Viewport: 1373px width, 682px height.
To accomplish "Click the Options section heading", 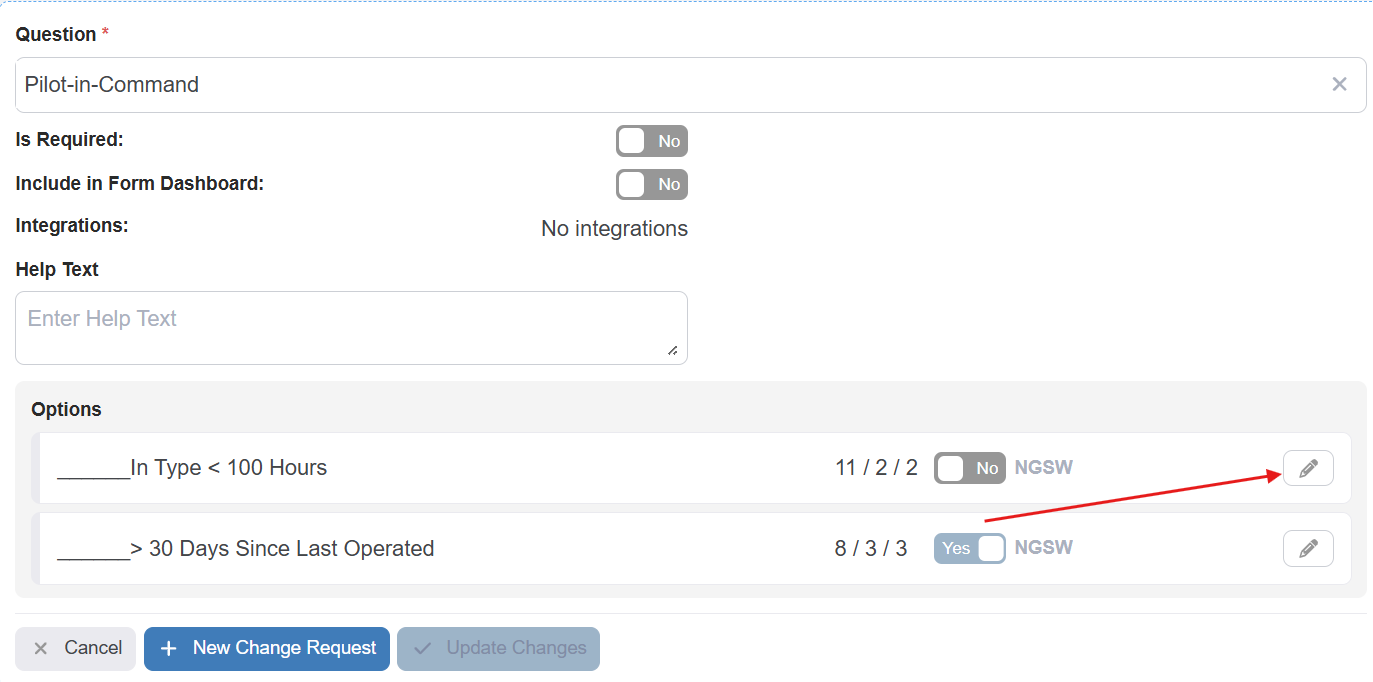I will tap(66, 409).
